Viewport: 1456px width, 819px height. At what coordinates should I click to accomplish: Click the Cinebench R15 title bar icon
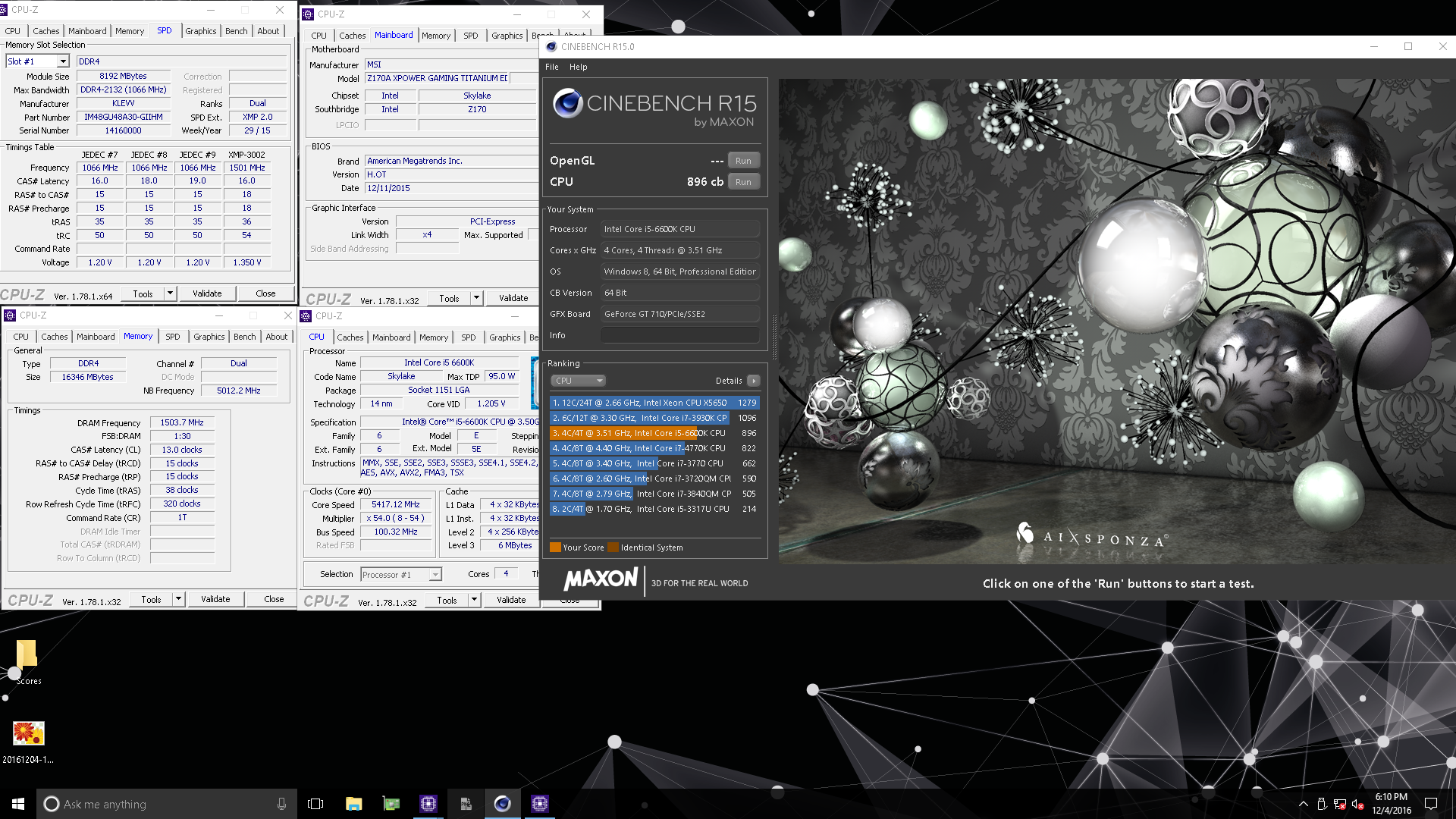click(x=551, y=46)
